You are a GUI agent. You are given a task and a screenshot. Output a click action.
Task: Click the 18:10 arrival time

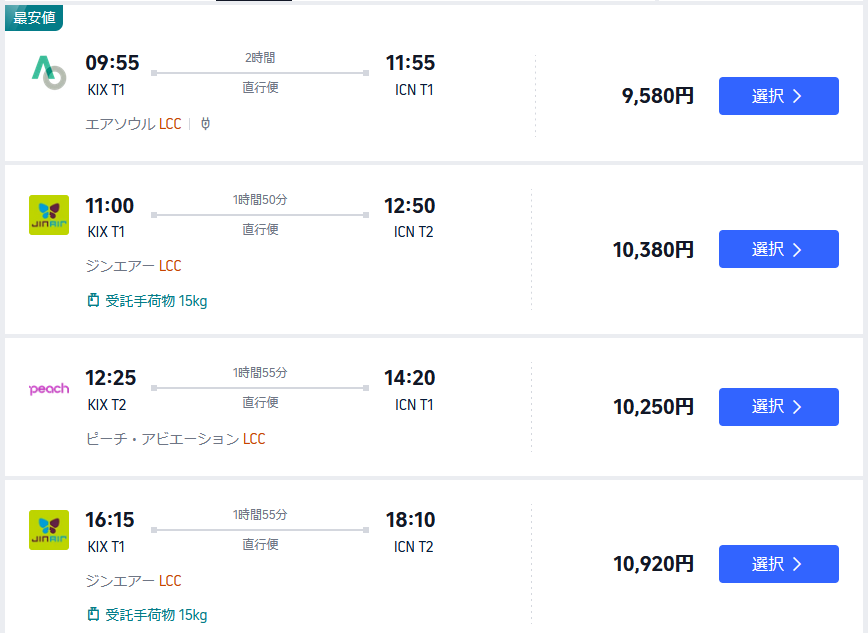coord(410,520)
